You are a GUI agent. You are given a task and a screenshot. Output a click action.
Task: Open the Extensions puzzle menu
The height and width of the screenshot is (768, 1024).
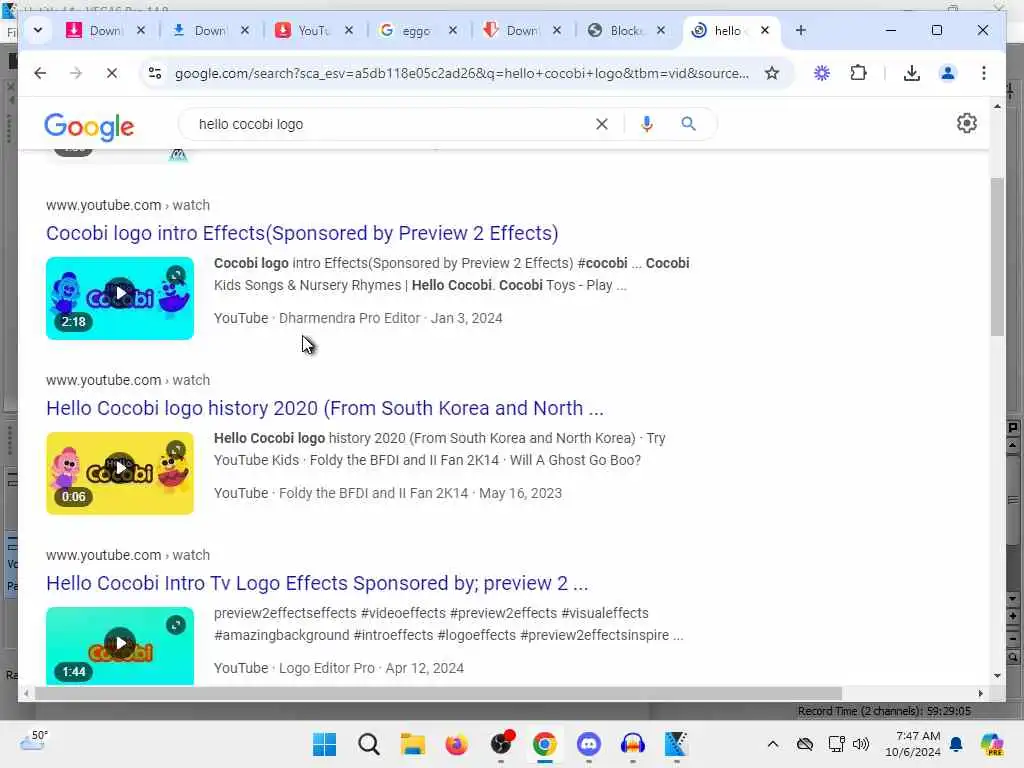coord(858,73)
